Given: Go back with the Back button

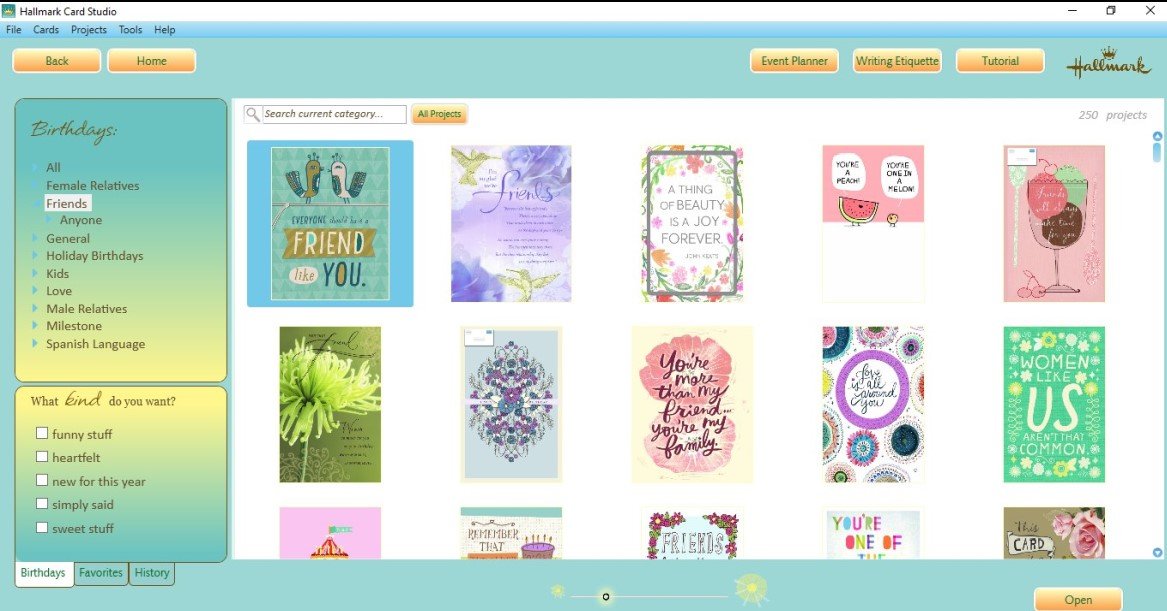Looking at the screenshot, I should pos(57,61).
